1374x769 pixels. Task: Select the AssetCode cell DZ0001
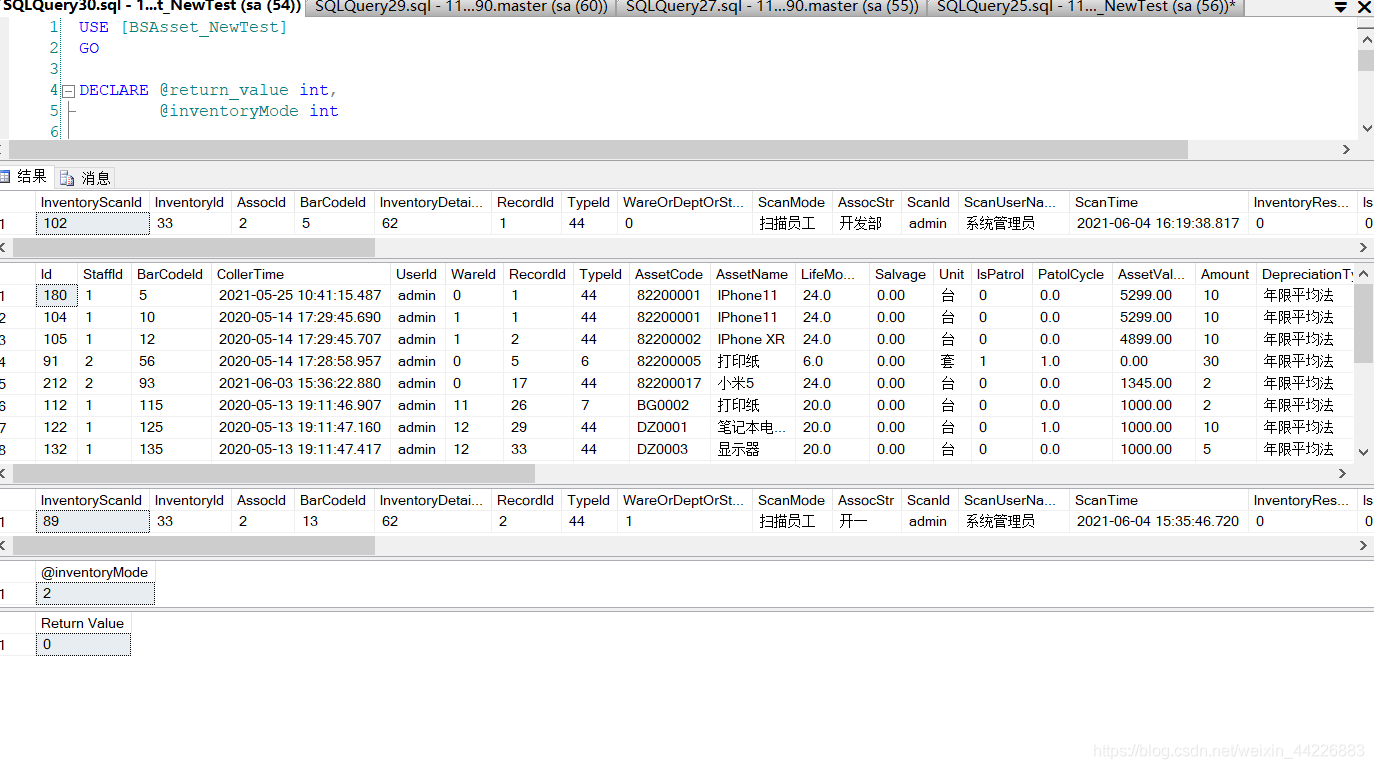pyautogui.click(x=671, y=427)
